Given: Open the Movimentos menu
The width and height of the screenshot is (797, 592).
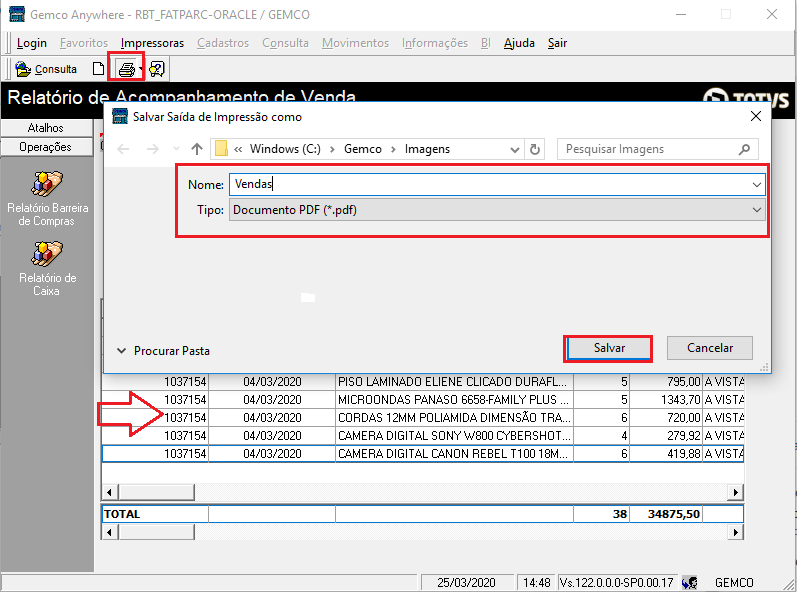Looking at the screenshot, I should click(355, 43).
